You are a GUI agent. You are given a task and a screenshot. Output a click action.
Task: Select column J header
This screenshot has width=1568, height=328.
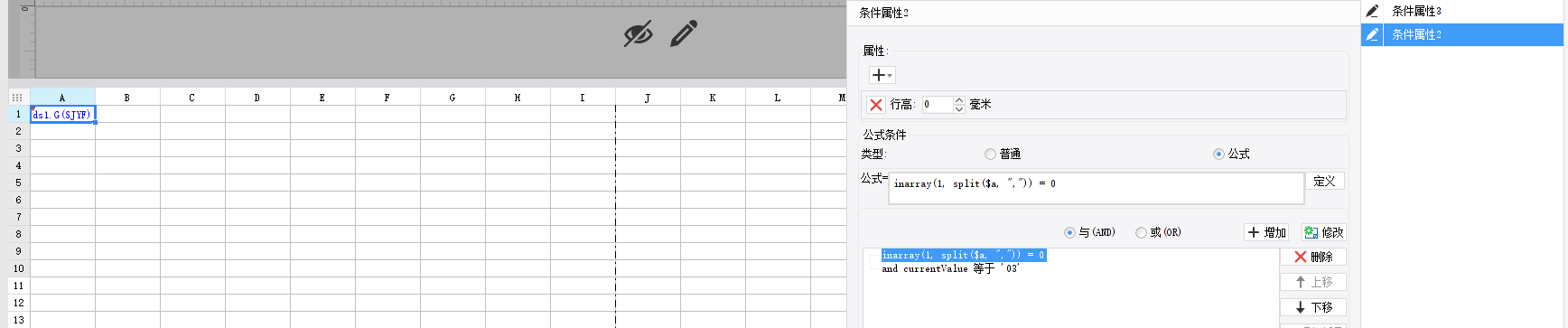pyautogui.click(x=648, y=98)
